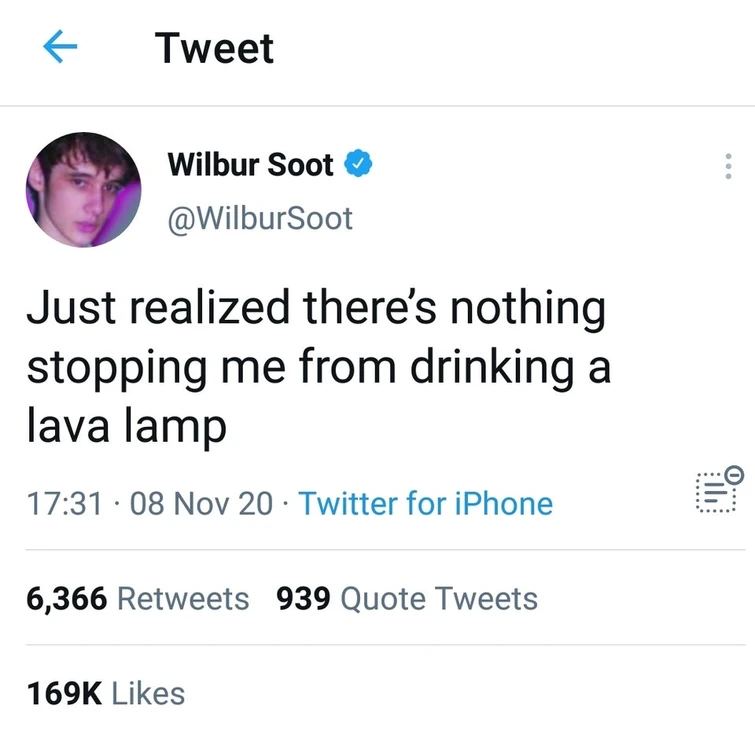Open Wilbur Soot's profile picture

point(84,190)
